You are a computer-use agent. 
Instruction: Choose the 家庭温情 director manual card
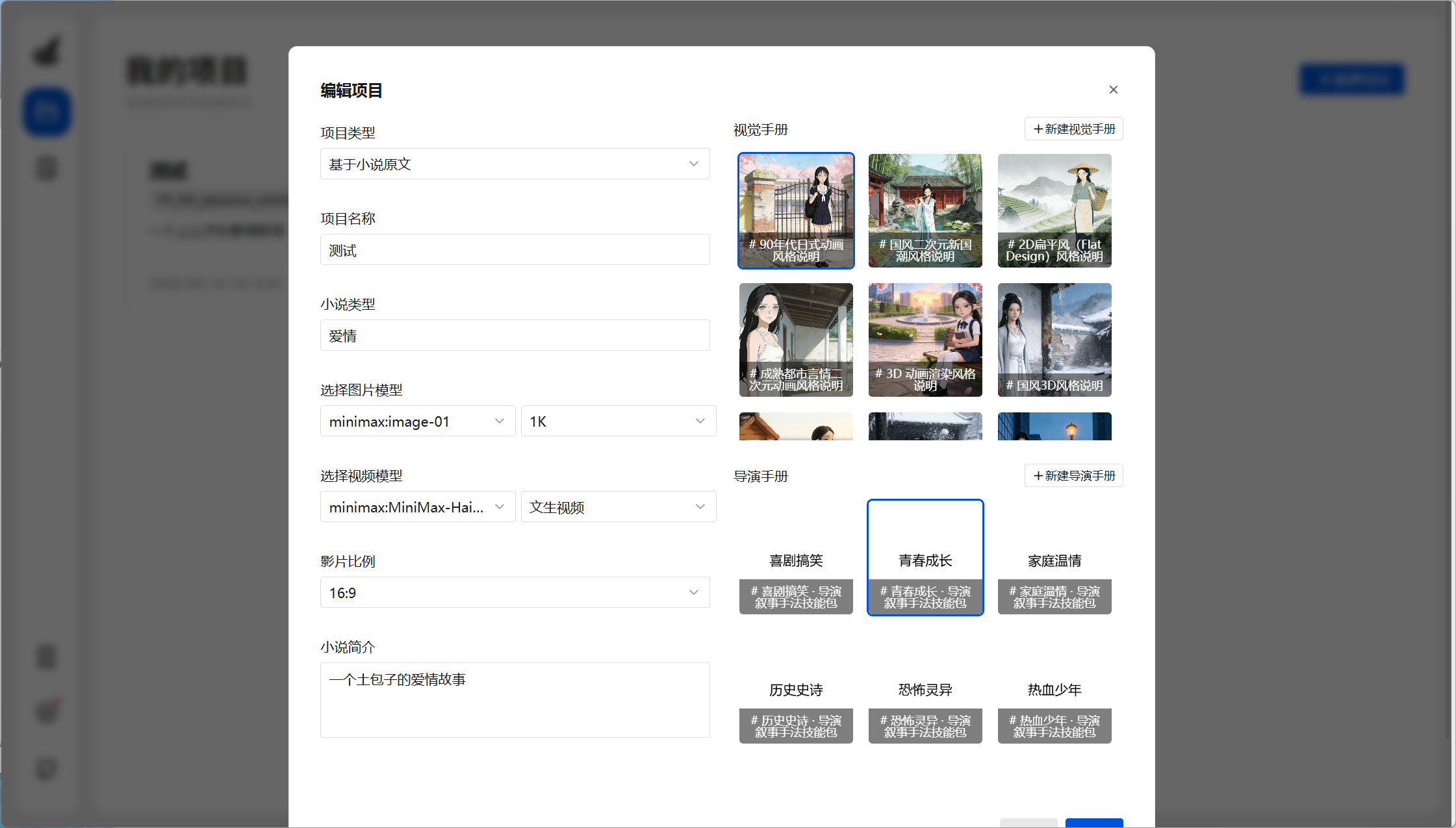(x=1054, y=557)
